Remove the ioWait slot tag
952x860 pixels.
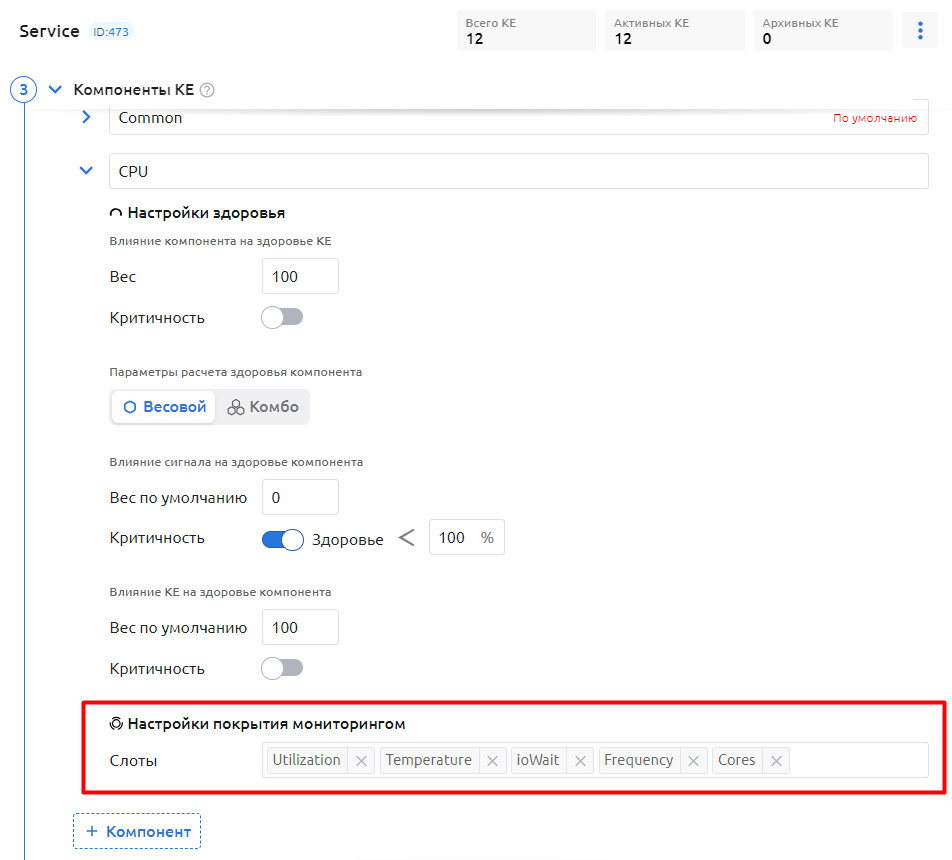[x=581, y=761]
